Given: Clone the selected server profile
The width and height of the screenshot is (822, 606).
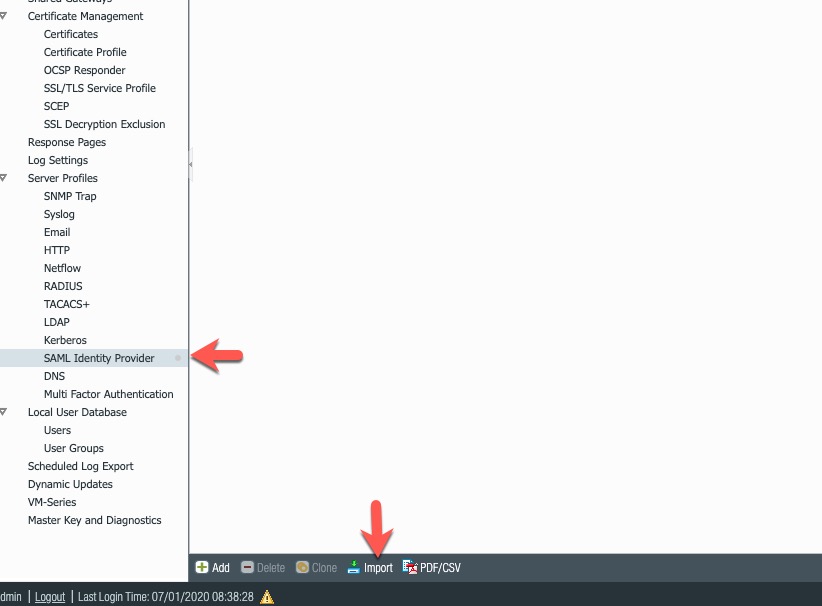Looking at the screenshot, I should coord(316,567).
